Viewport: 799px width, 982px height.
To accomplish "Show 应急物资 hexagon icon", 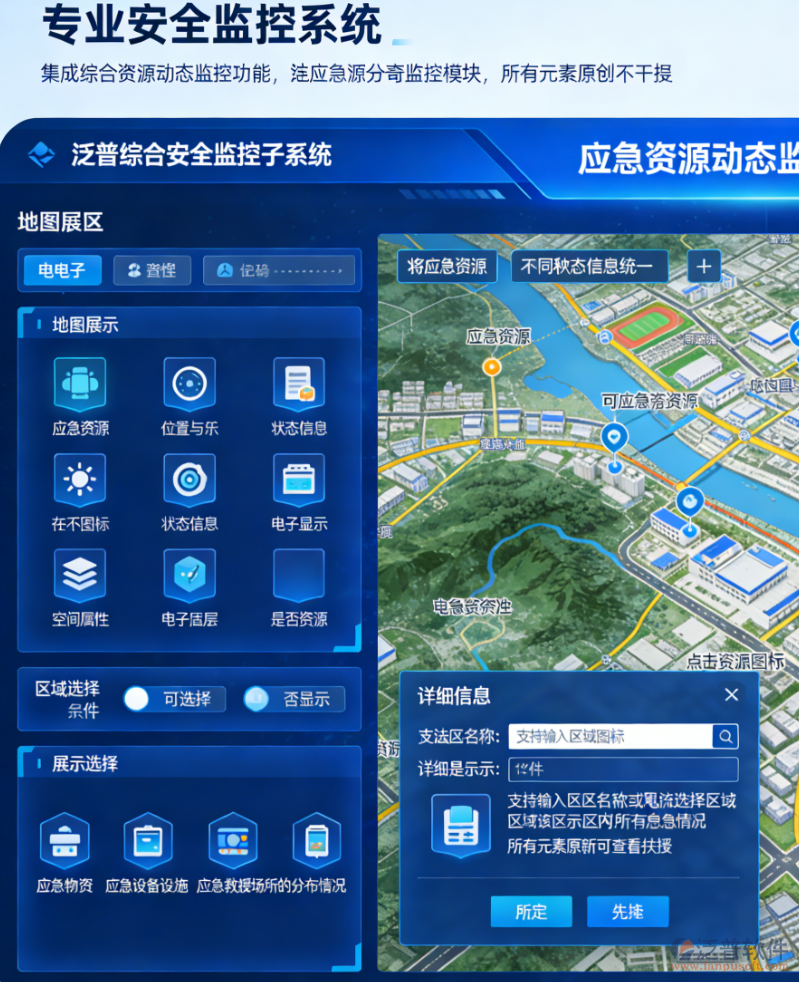I will [64, 840].
